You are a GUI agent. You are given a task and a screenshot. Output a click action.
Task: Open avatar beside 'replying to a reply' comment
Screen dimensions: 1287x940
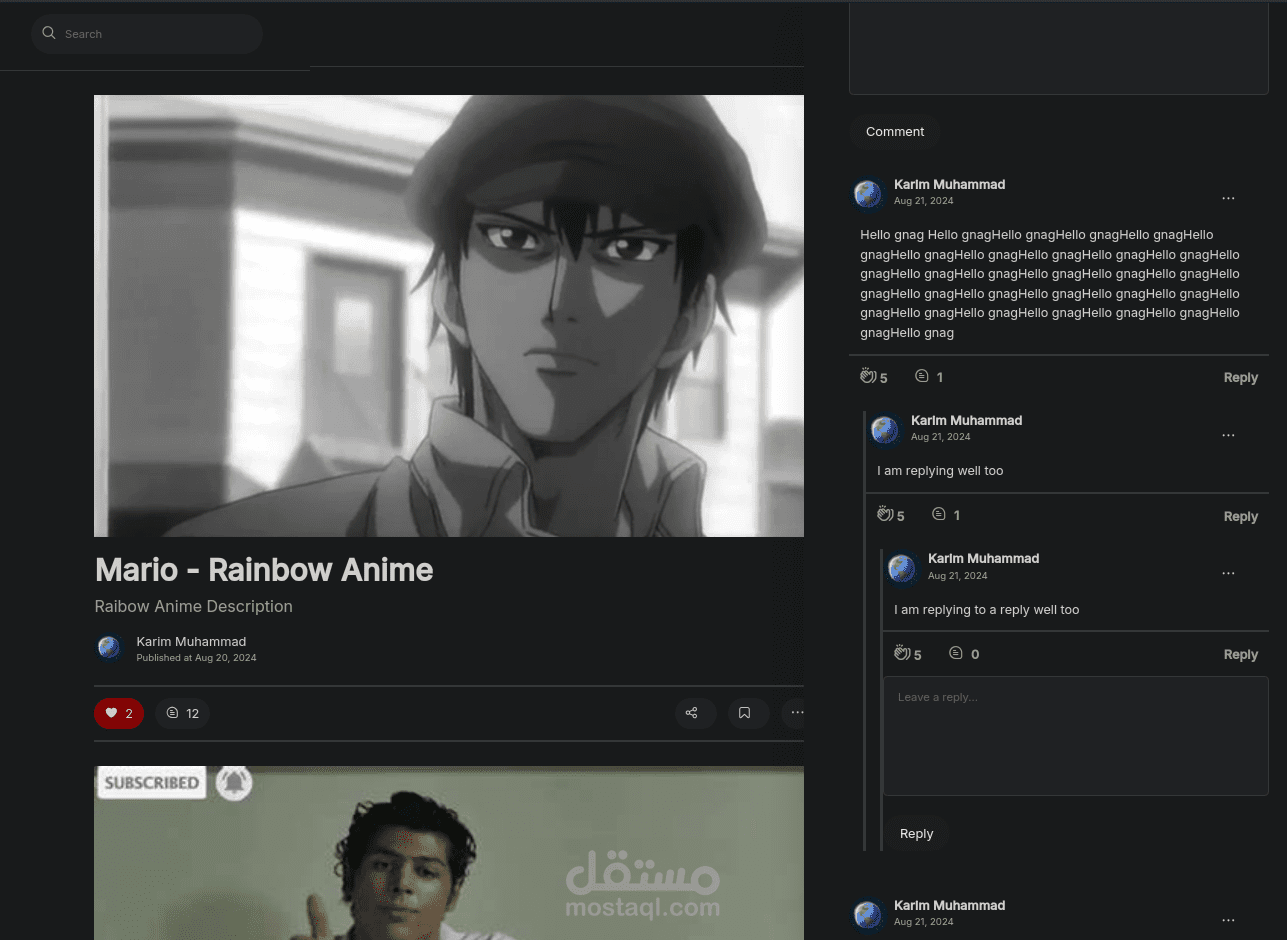pos(901,568)
